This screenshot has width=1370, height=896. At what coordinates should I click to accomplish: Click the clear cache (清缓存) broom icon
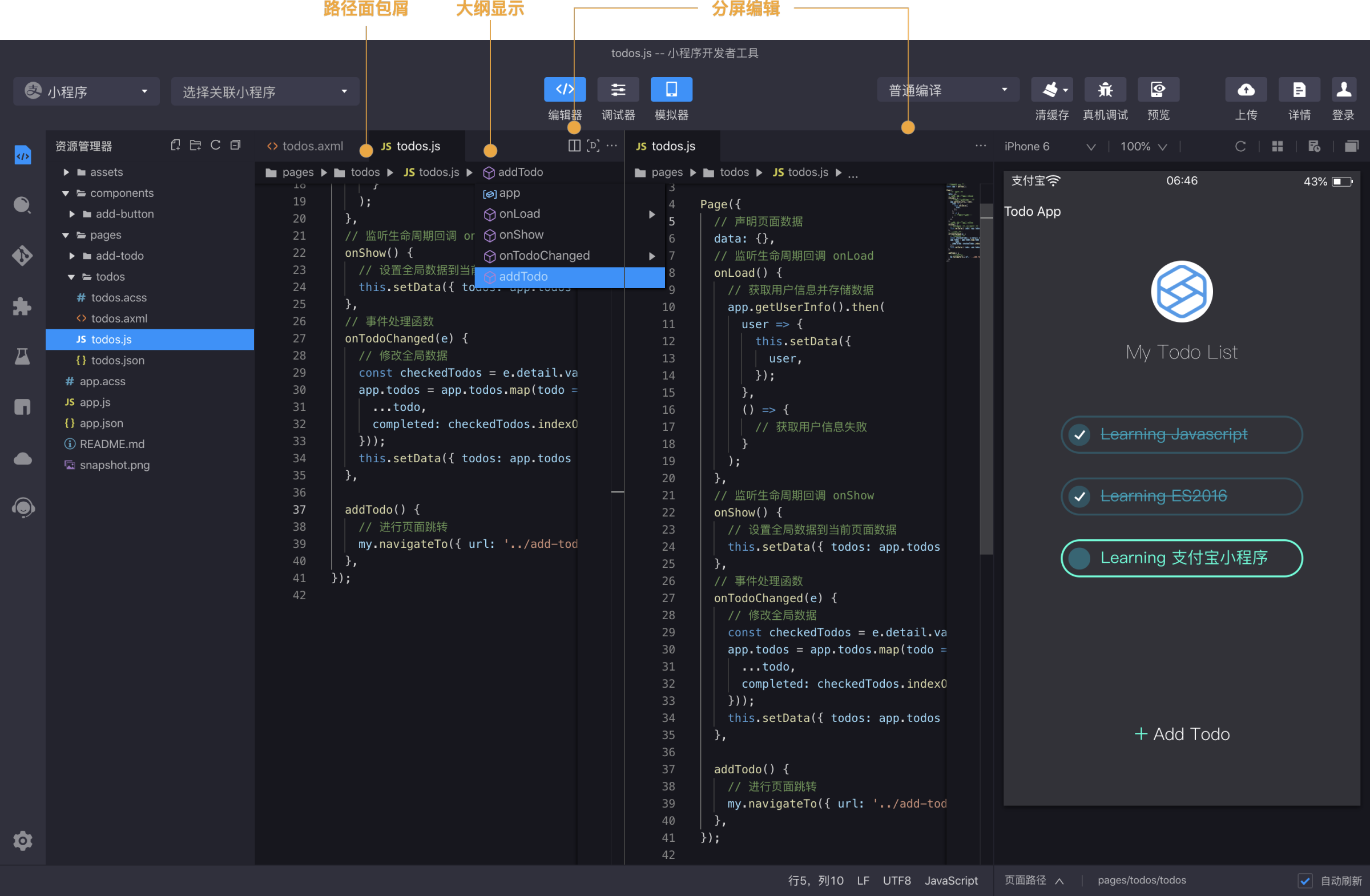[1051, 89]
